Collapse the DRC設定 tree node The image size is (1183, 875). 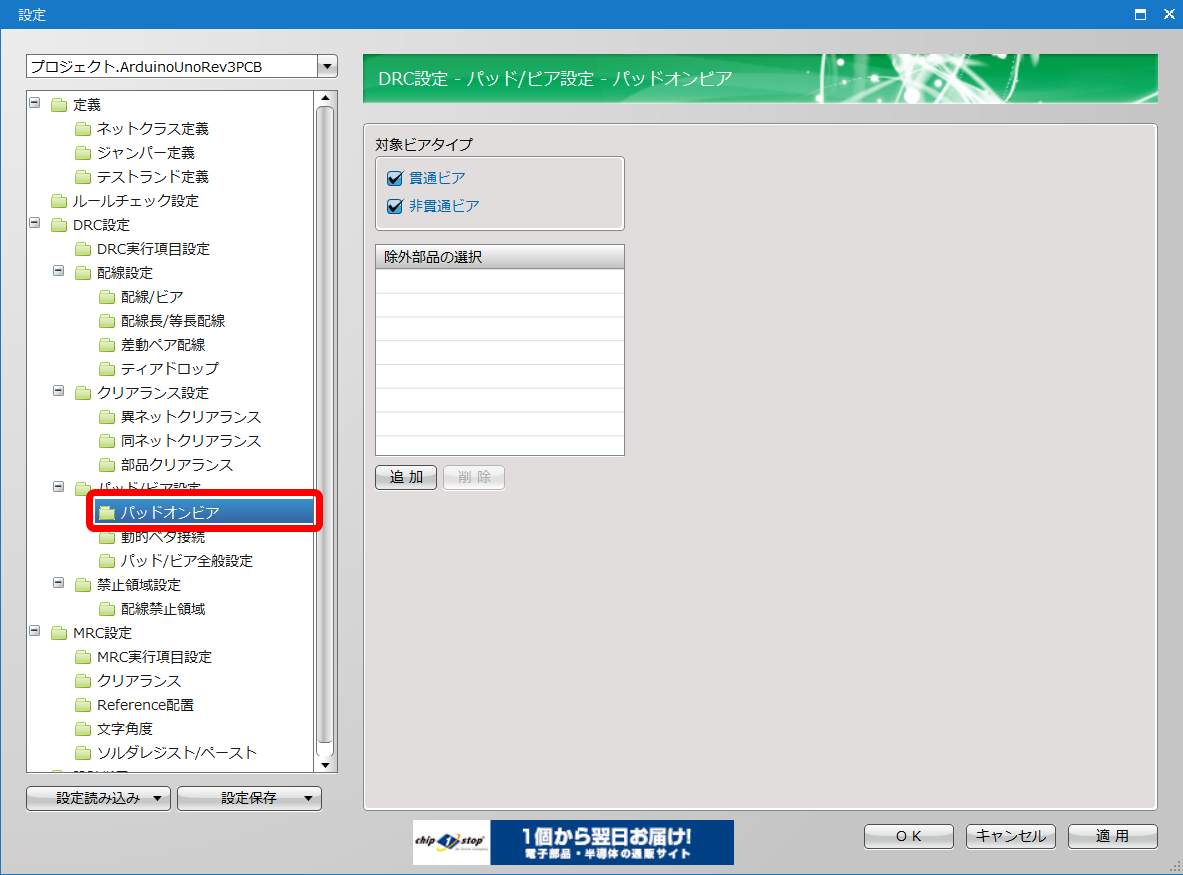pos(35,224)
